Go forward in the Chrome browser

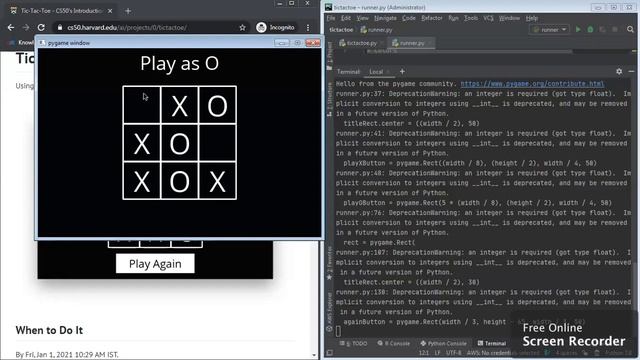(26, 27)
